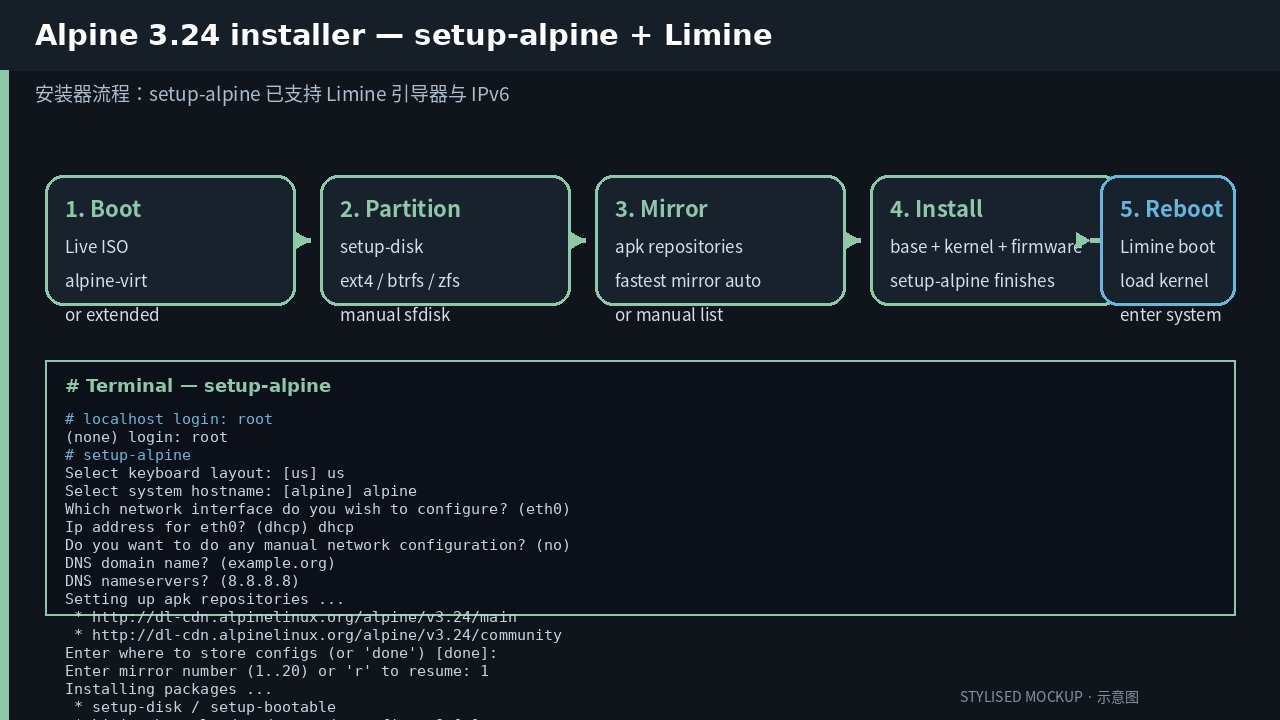The image size is (1280, 720).
Task: Click 'DNS domain name? (example.org)' line
Action: 200,563
